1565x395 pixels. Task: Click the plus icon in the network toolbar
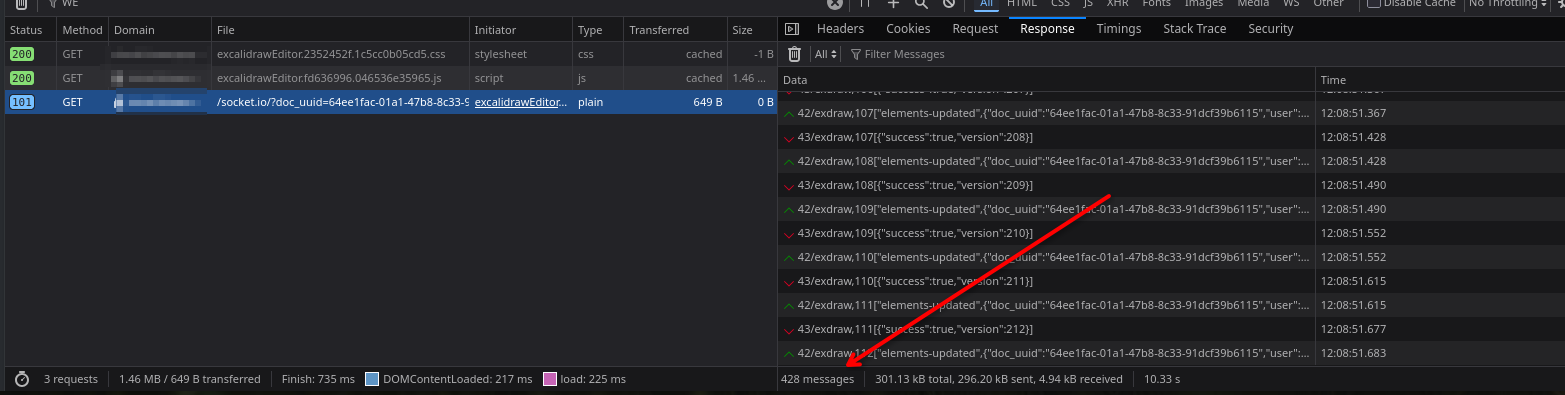[893, 4]
